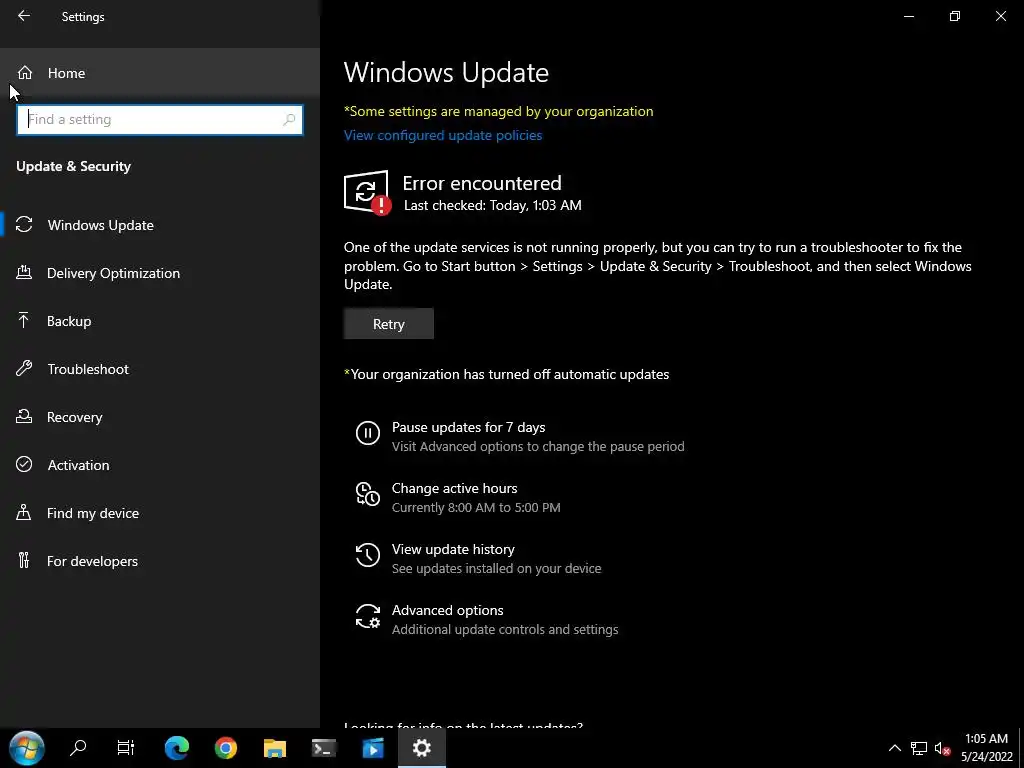Launch Google Chrome from taskbar
The height and width of the screenshot is (768, 1024).
tap(226, 748)
